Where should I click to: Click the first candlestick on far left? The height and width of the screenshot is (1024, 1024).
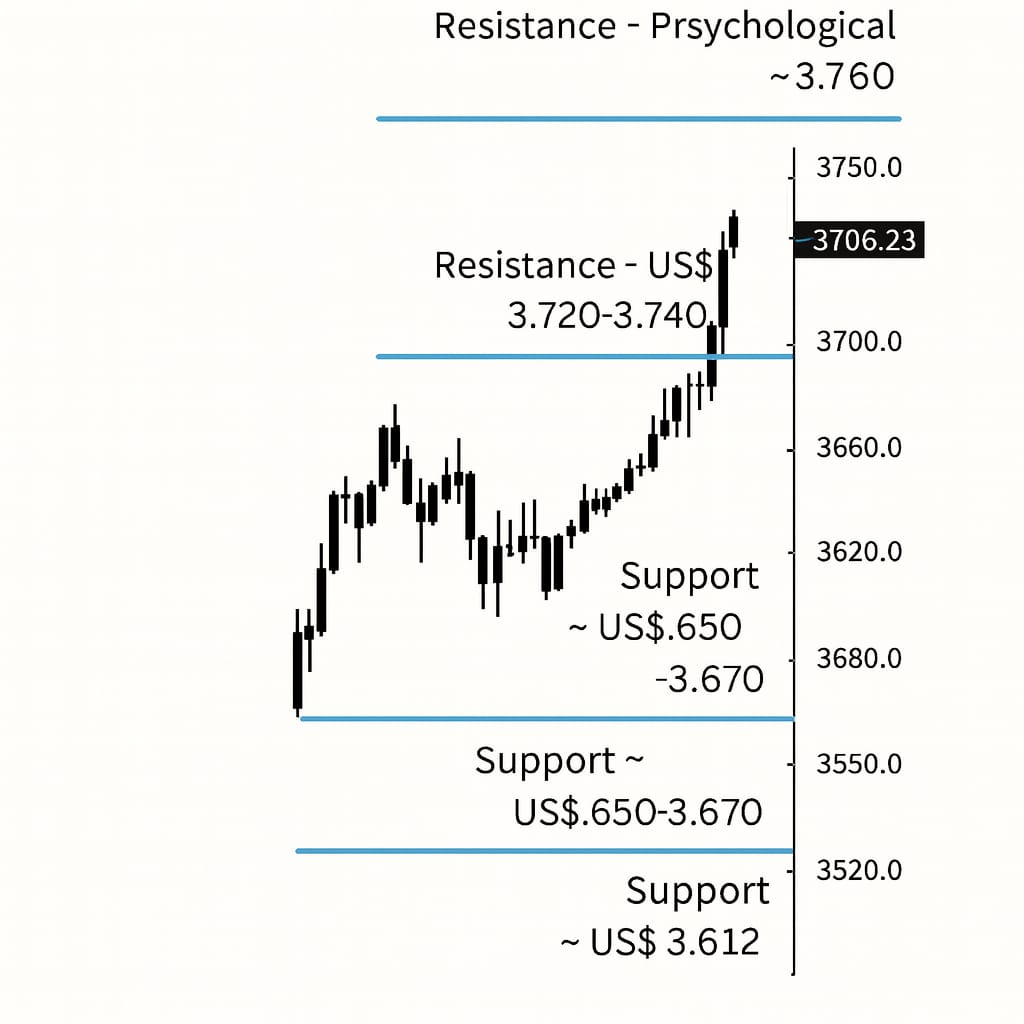point(297,668)
